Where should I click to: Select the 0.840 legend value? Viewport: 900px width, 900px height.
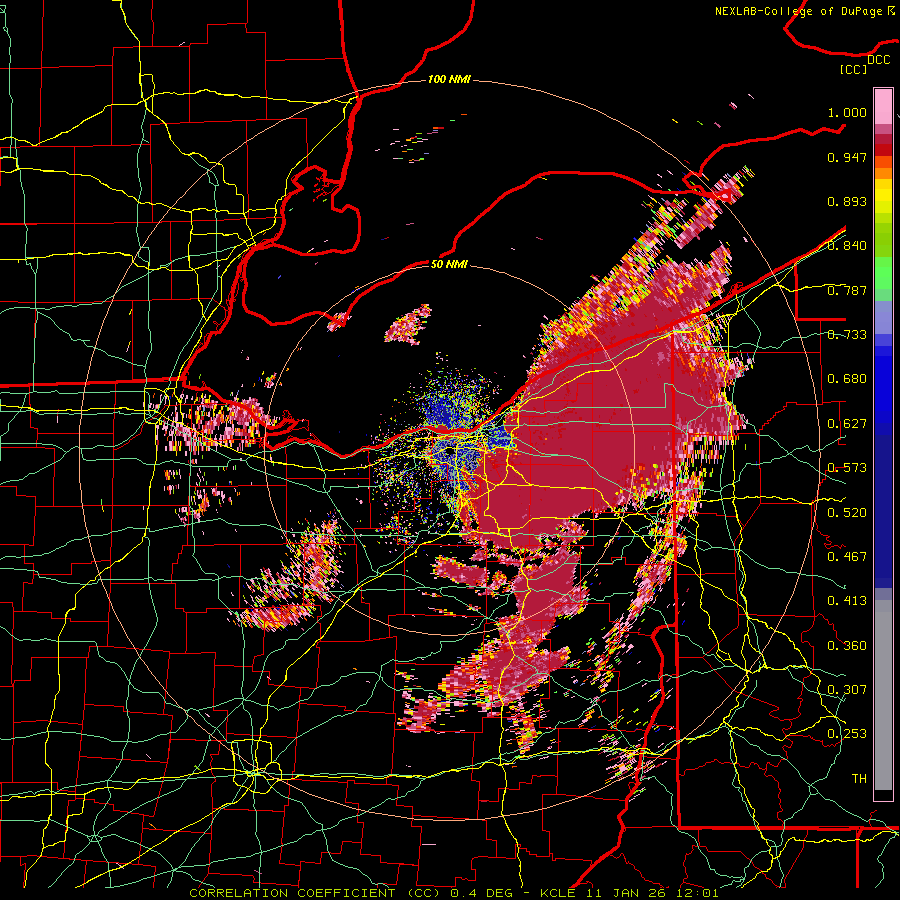tap(847, 246)
